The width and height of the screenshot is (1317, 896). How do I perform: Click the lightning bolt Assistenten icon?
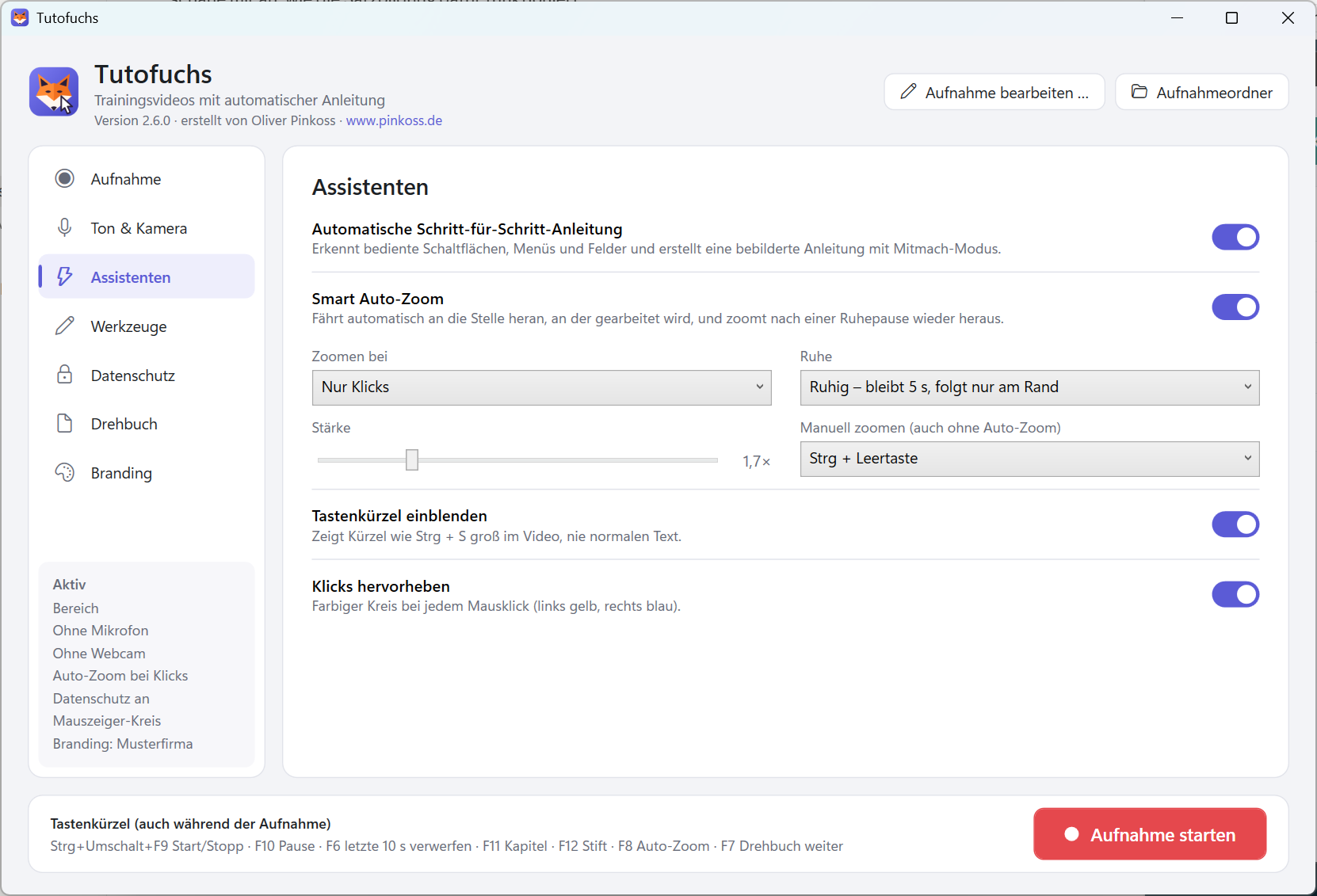[x=65, y=277]
